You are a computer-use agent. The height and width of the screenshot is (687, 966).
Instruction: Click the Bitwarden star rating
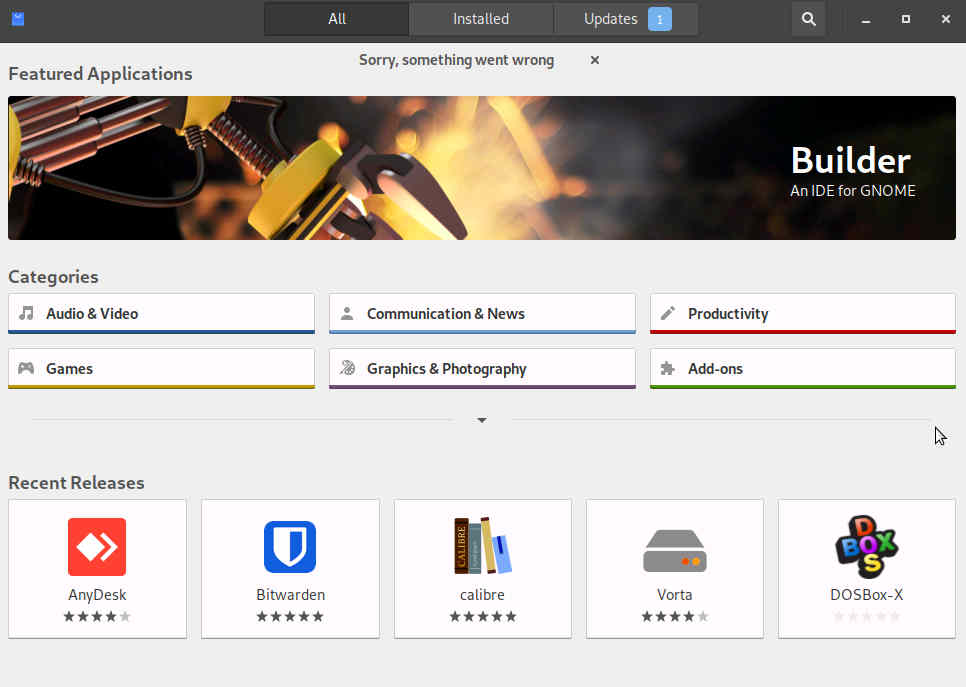coord(290,616)
